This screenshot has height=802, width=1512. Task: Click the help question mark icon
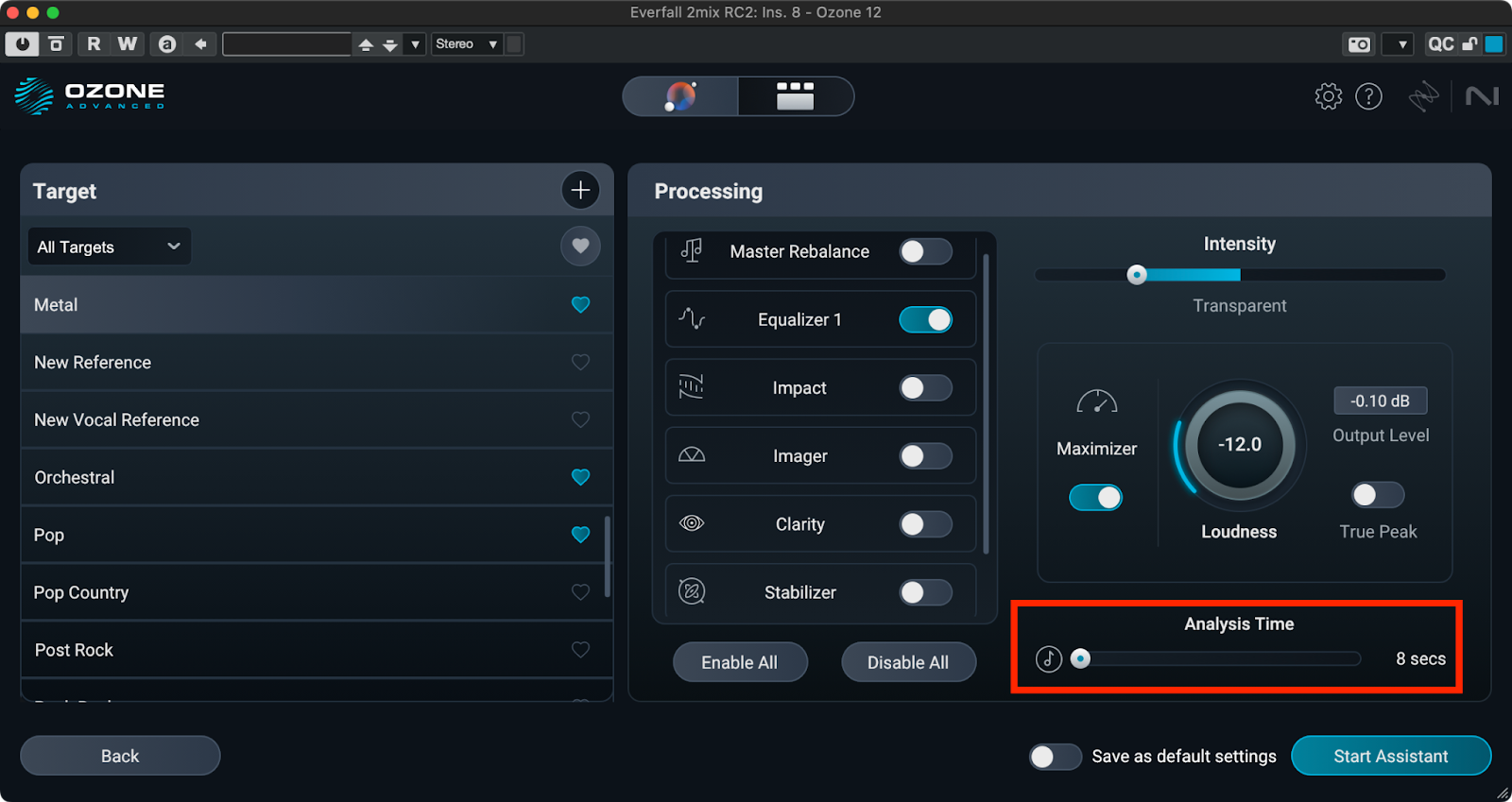pyautogui.click(x=1368, y=96)
